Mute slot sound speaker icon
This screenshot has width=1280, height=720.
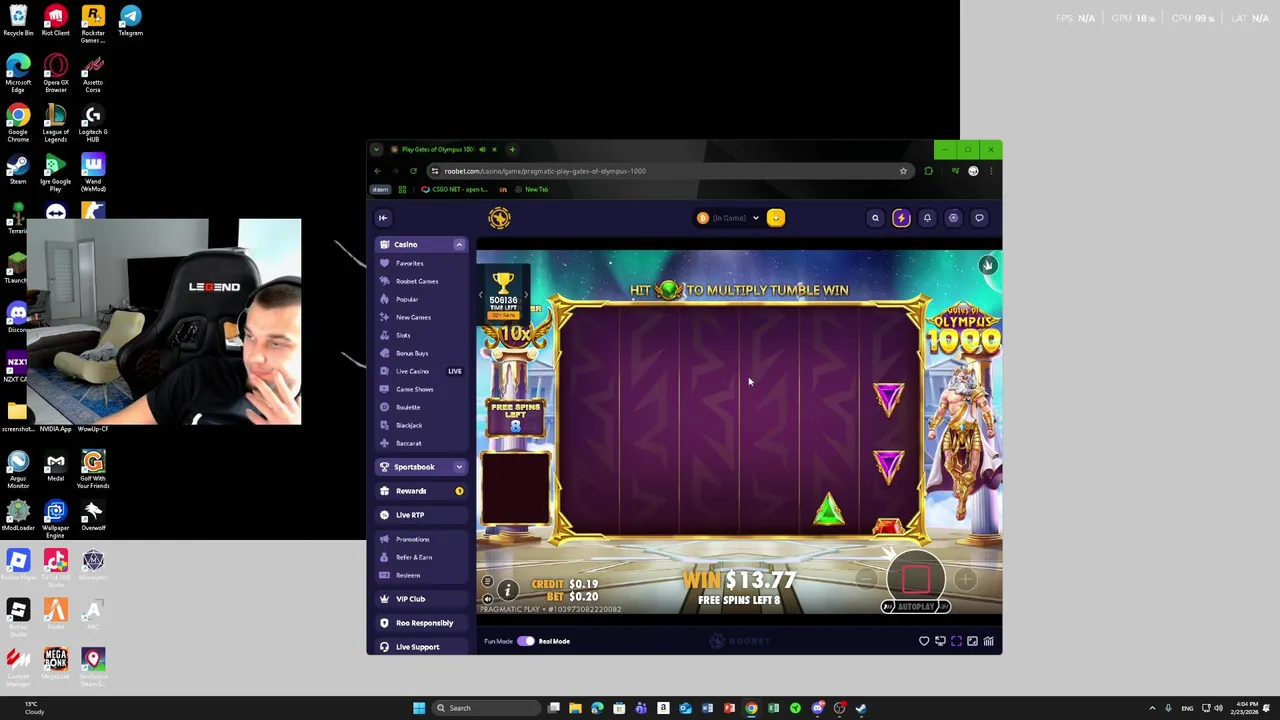(487, 598)
